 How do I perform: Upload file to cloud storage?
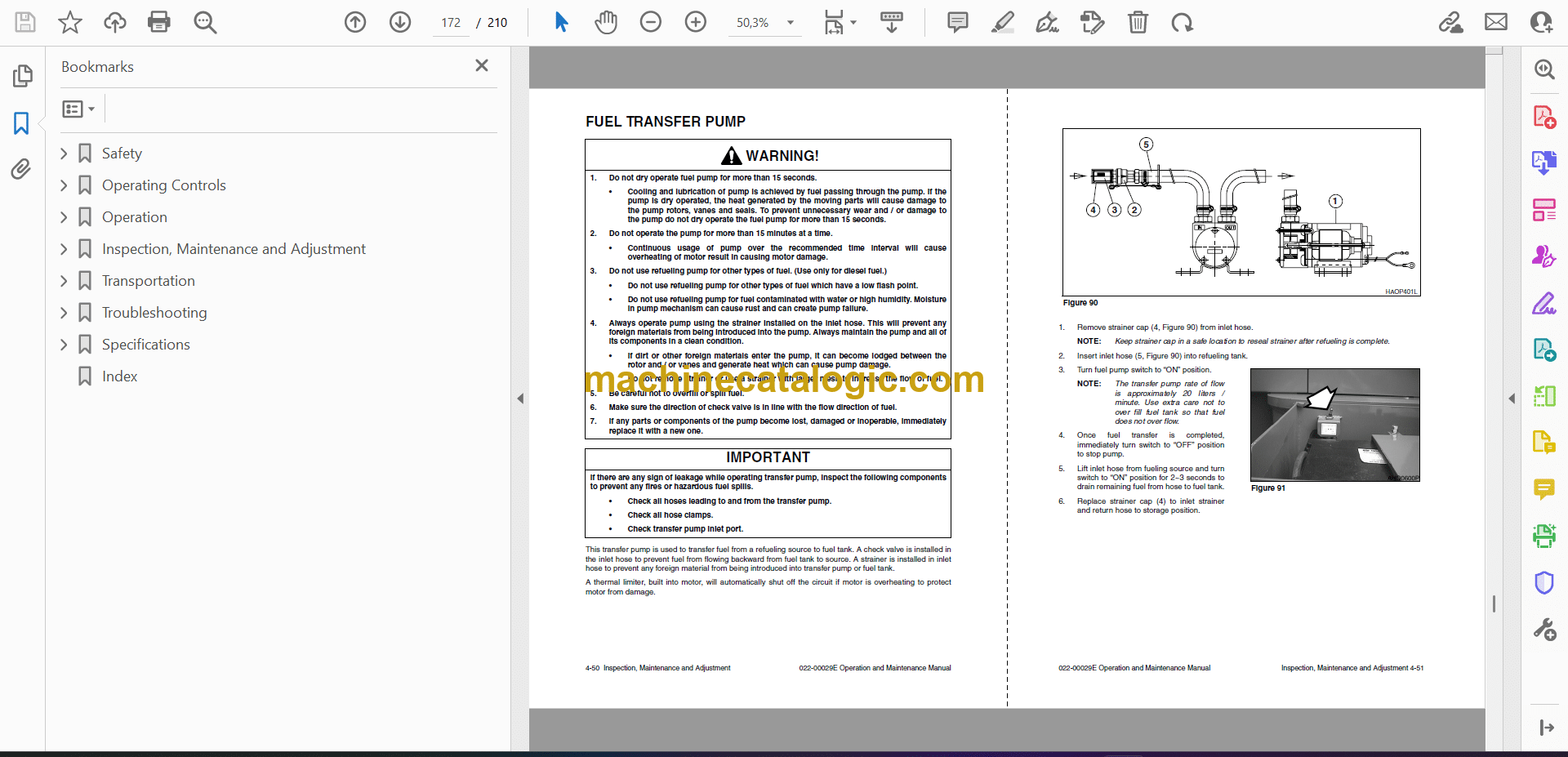[115, 22]
